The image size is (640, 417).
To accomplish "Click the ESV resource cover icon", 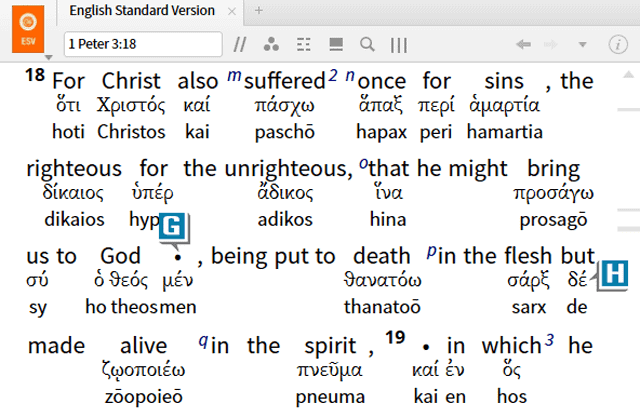I will coord(27,29).
